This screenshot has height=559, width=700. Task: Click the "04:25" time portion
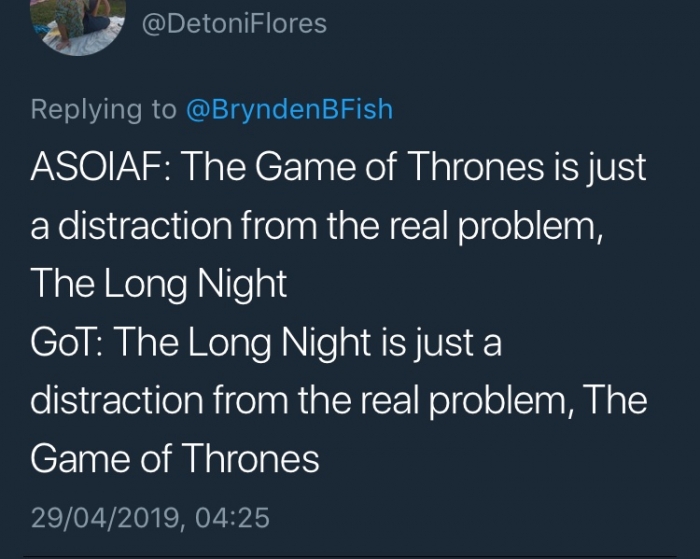[232, 518]
